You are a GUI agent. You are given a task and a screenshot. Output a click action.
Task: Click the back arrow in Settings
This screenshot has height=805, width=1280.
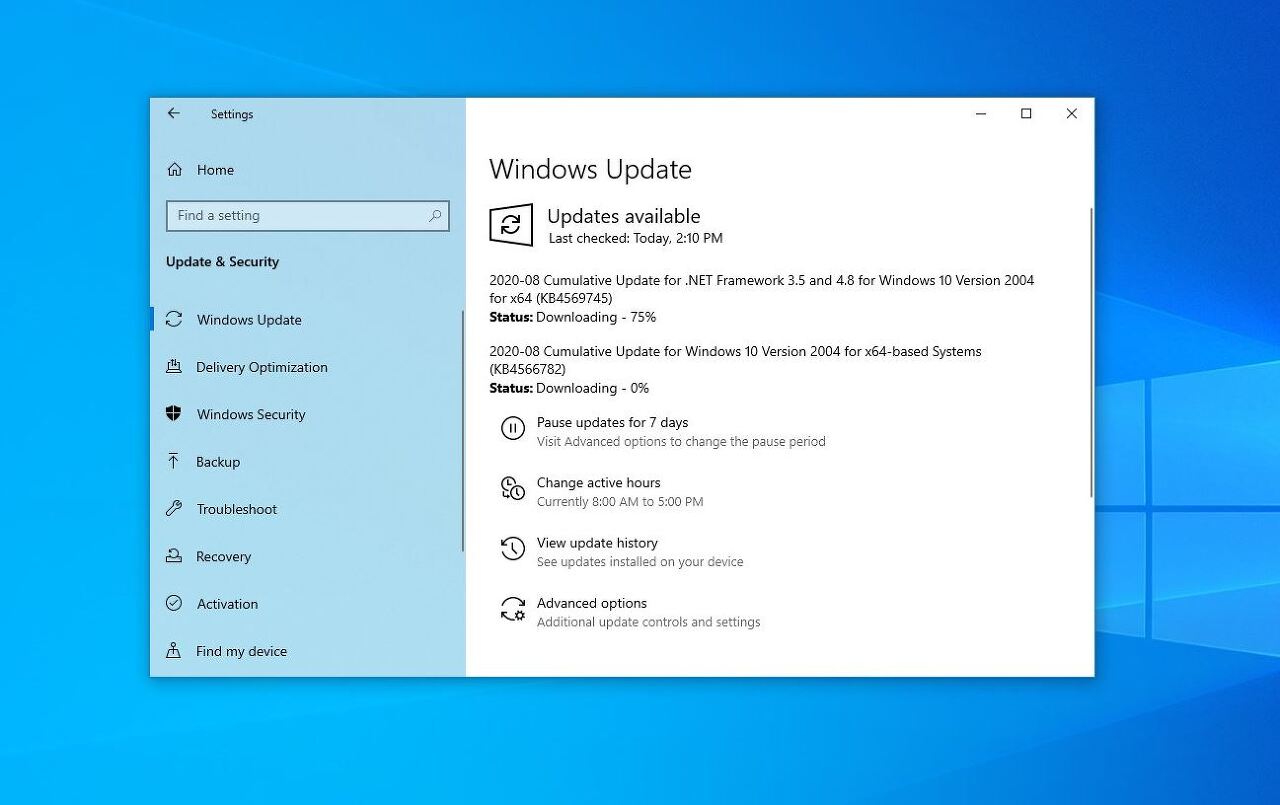click(174, 114)
